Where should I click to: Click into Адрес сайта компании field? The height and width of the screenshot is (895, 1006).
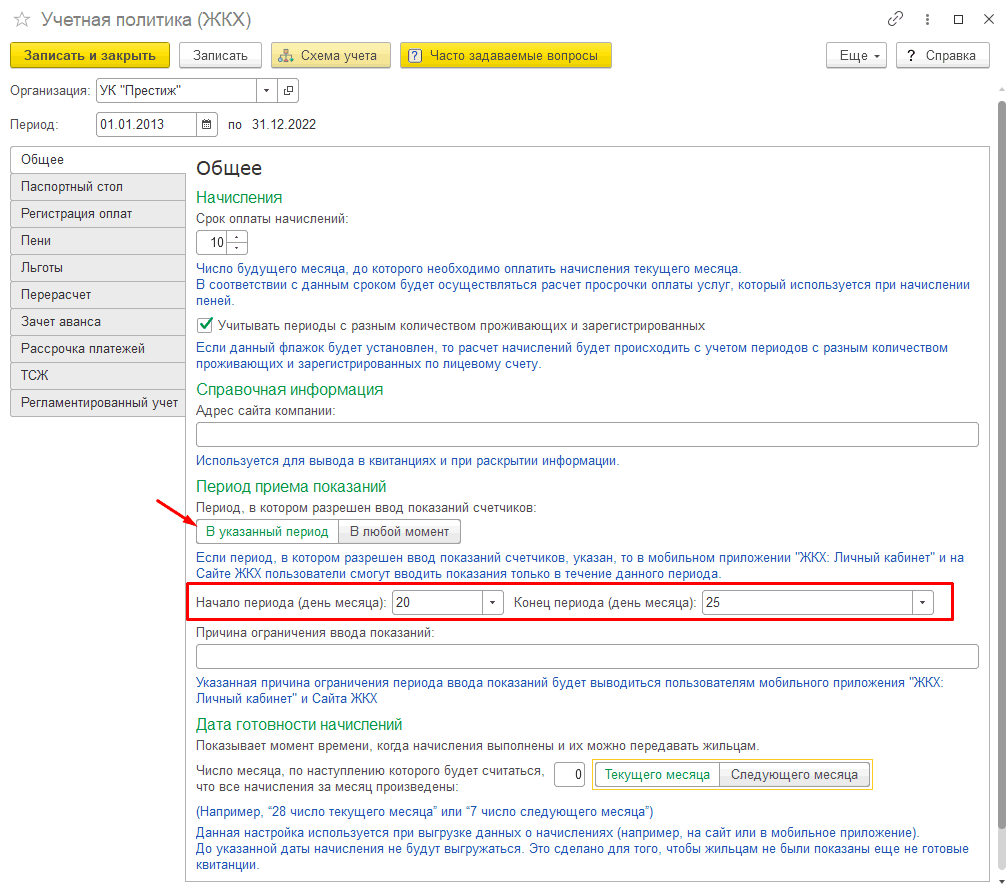pyautogui.click(x=586, y=434)
